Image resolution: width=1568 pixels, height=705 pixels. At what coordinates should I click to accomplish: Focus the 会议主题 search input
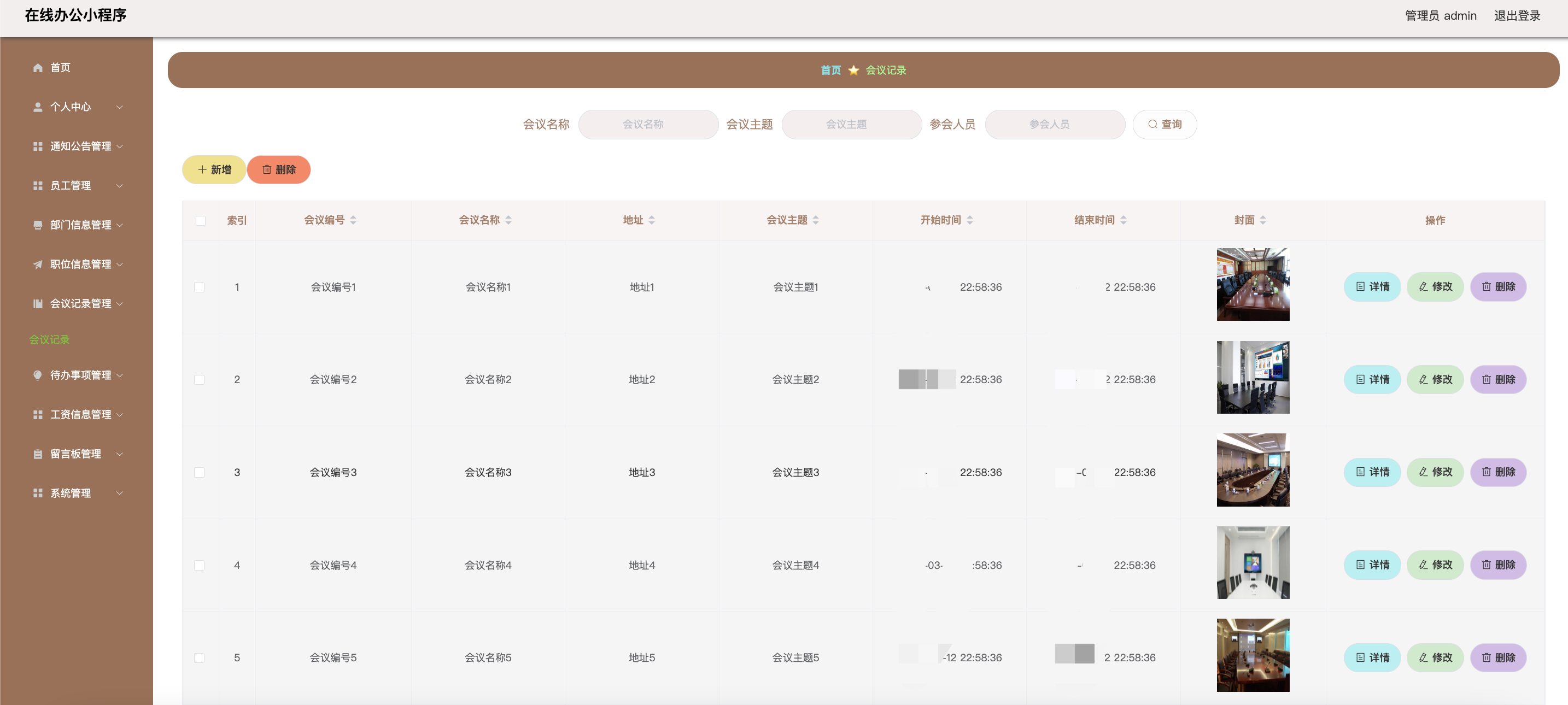[852, 125]
